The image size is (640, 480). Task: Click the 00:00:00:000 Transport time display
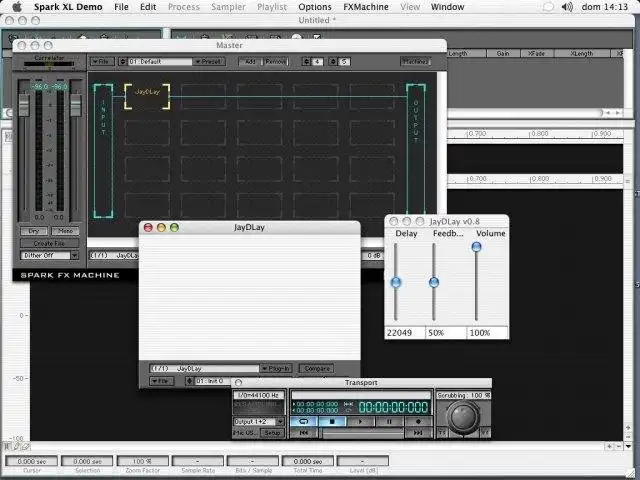click(x=393, y=407)
